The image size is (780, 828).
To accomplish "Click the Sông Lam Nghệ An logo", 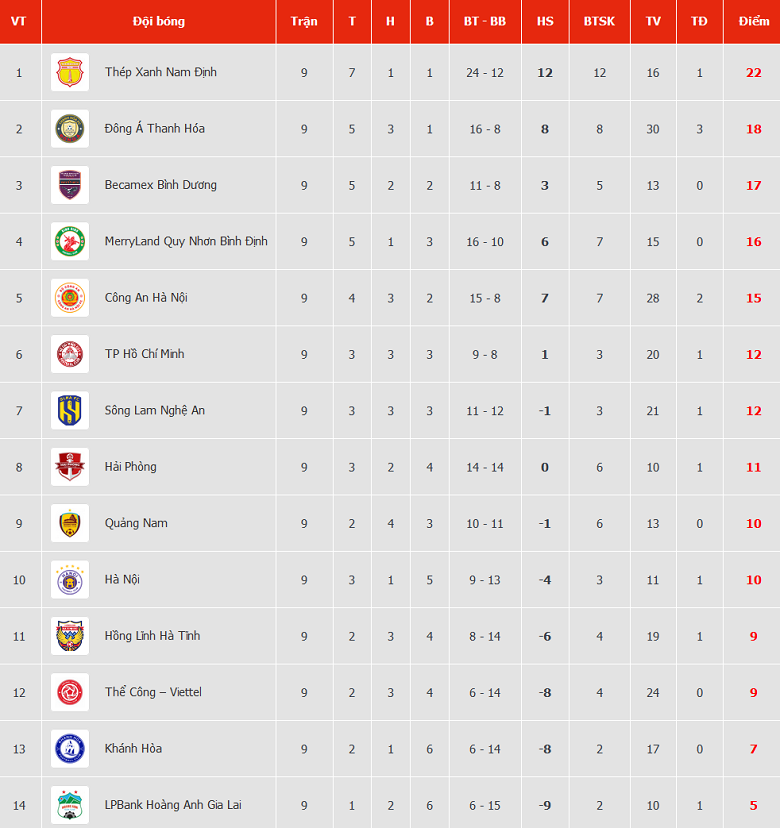I will pyautogui.click(x=70, y=410).
